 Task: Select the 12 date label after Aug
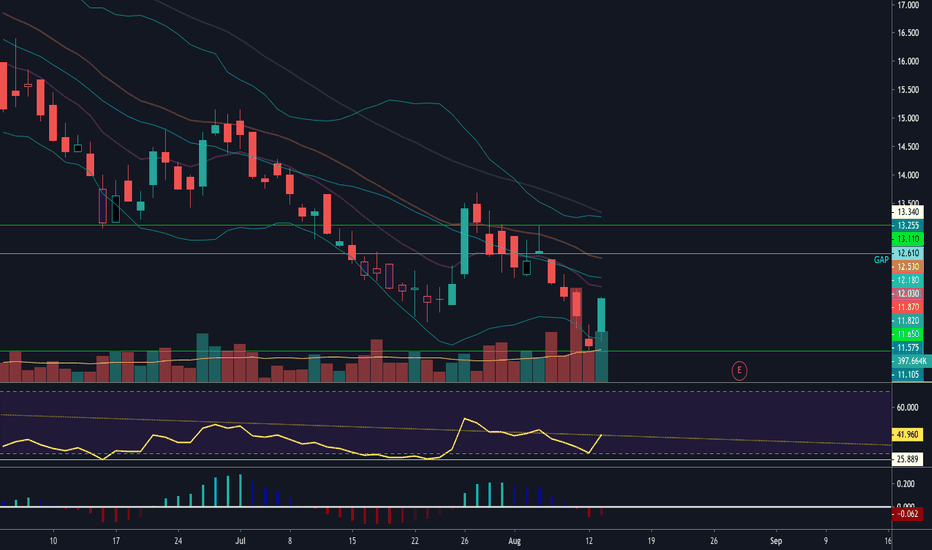[x=589, y=541]
